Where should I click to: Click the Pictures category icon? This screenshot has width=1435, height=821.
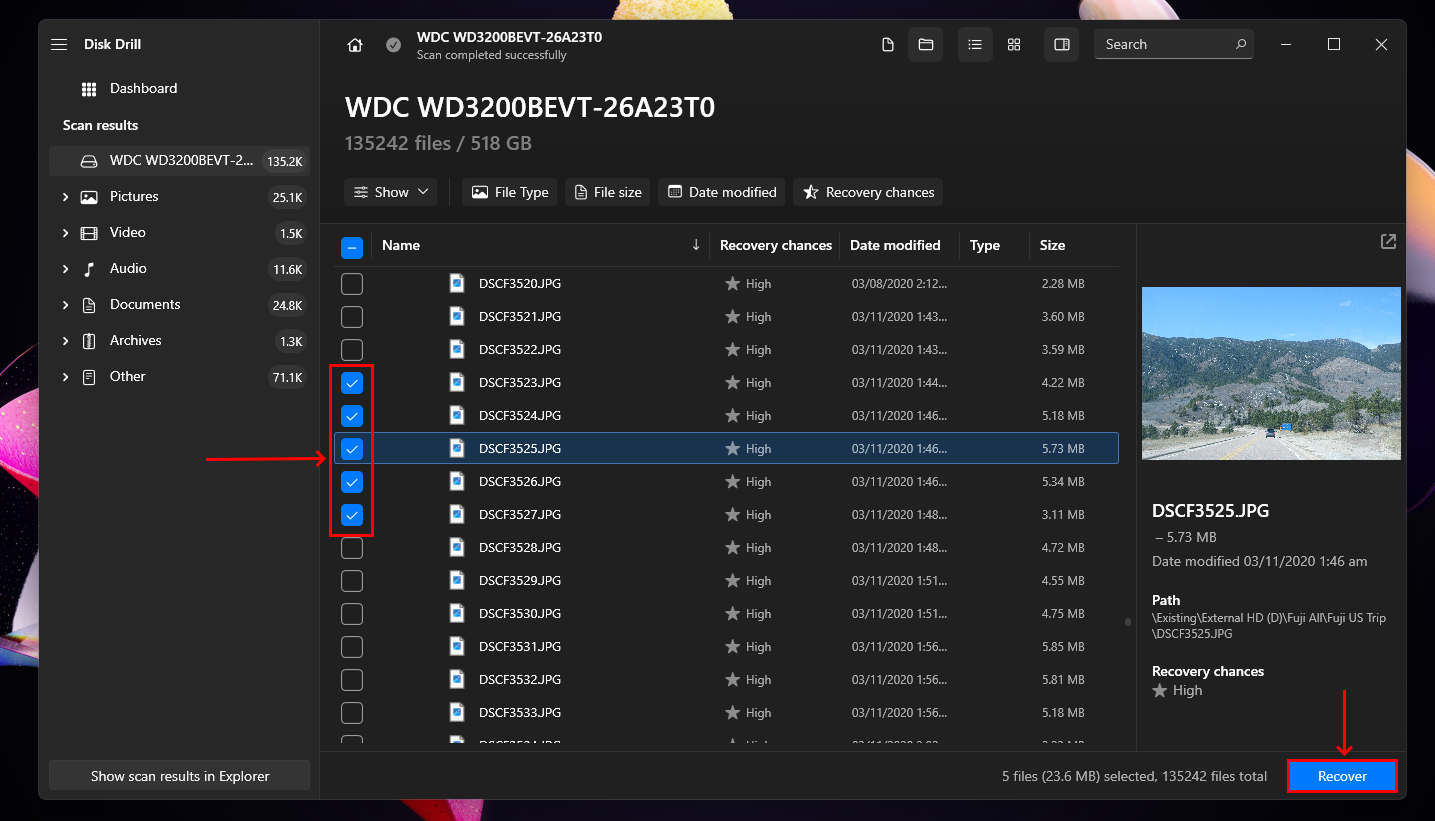coord(89,197)
